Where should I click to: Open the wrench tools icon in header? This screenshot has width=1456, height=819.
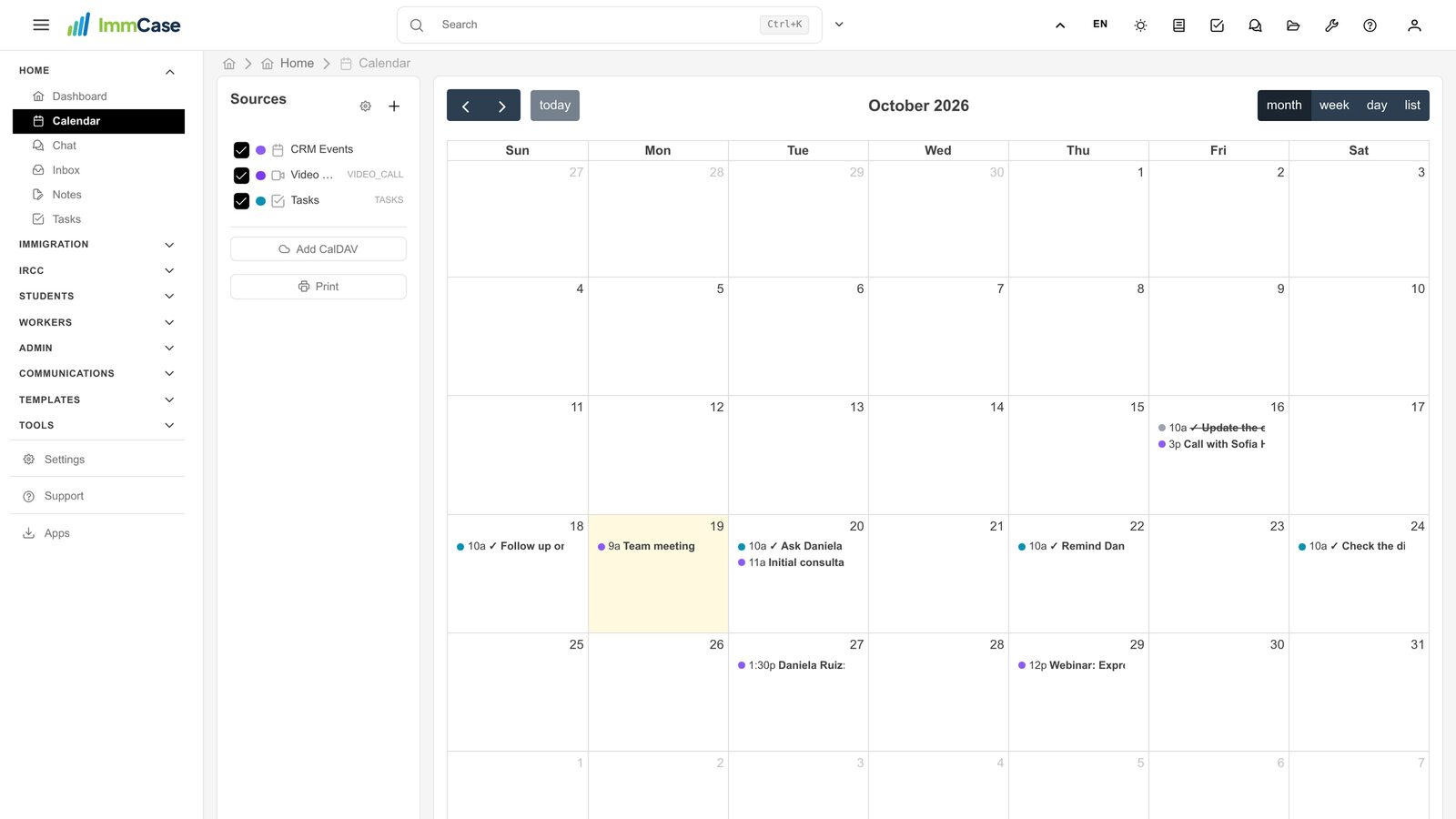(x=1331, y=25)
